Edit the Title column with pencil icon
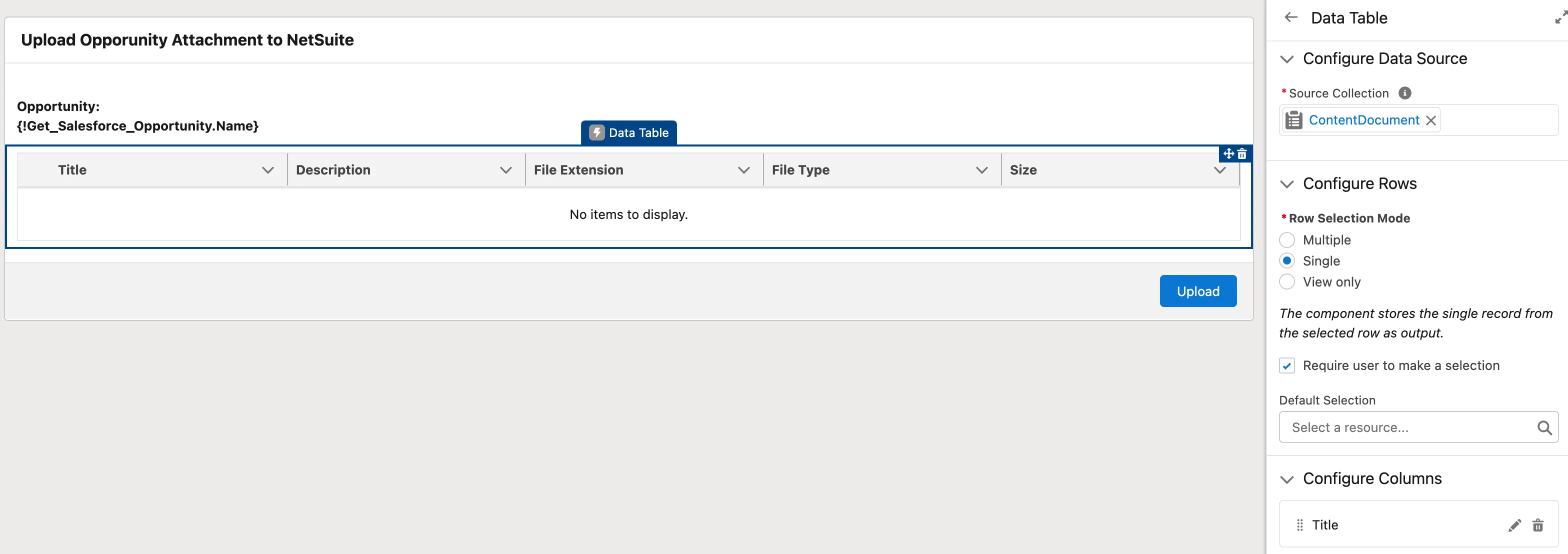Image resolution: width=1568 pixels, height=554 pixels. (1514, 525)
